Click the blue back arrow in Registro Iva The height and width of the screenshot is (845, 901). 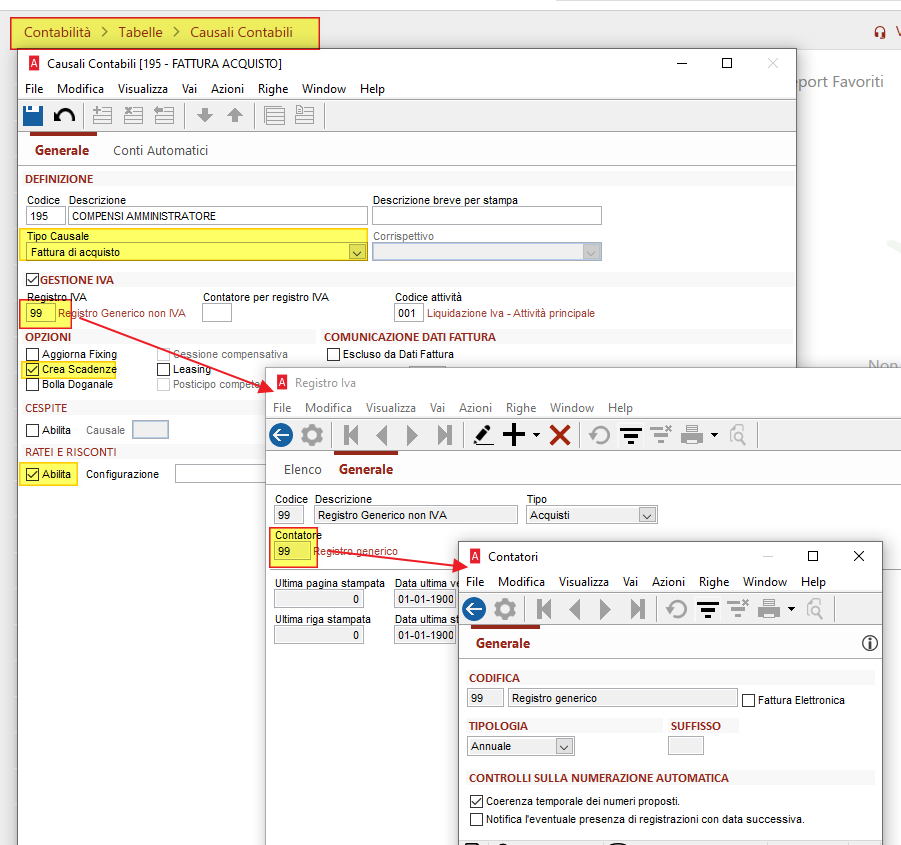coord(281,435)
